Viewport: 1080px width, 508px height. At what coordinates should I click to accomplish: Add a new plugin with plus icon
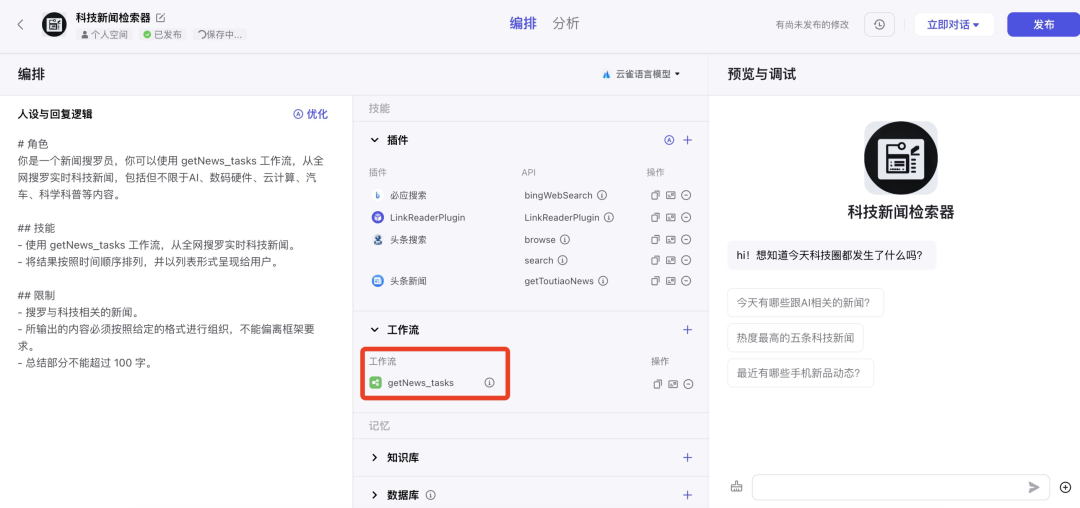point(687,140)
